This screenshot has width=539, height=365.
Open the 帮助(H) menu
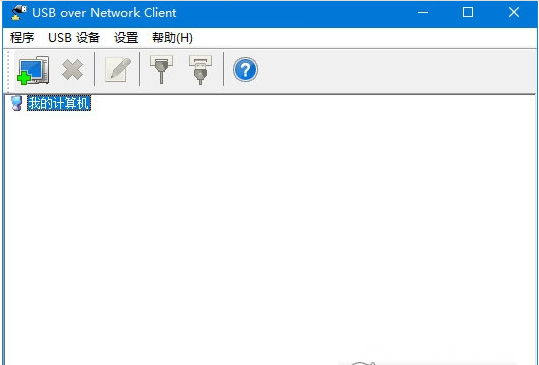(172, 37)
